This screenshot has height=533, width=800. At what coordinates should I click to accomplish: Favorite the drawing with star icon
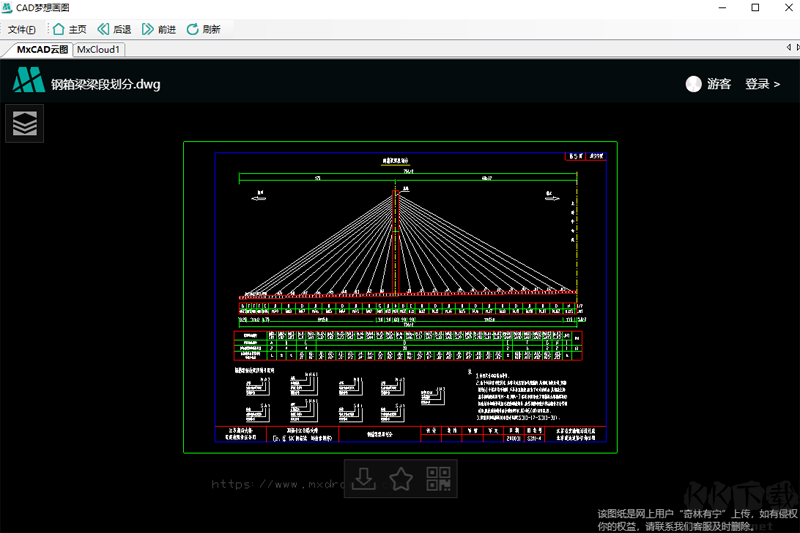[401, 479]
